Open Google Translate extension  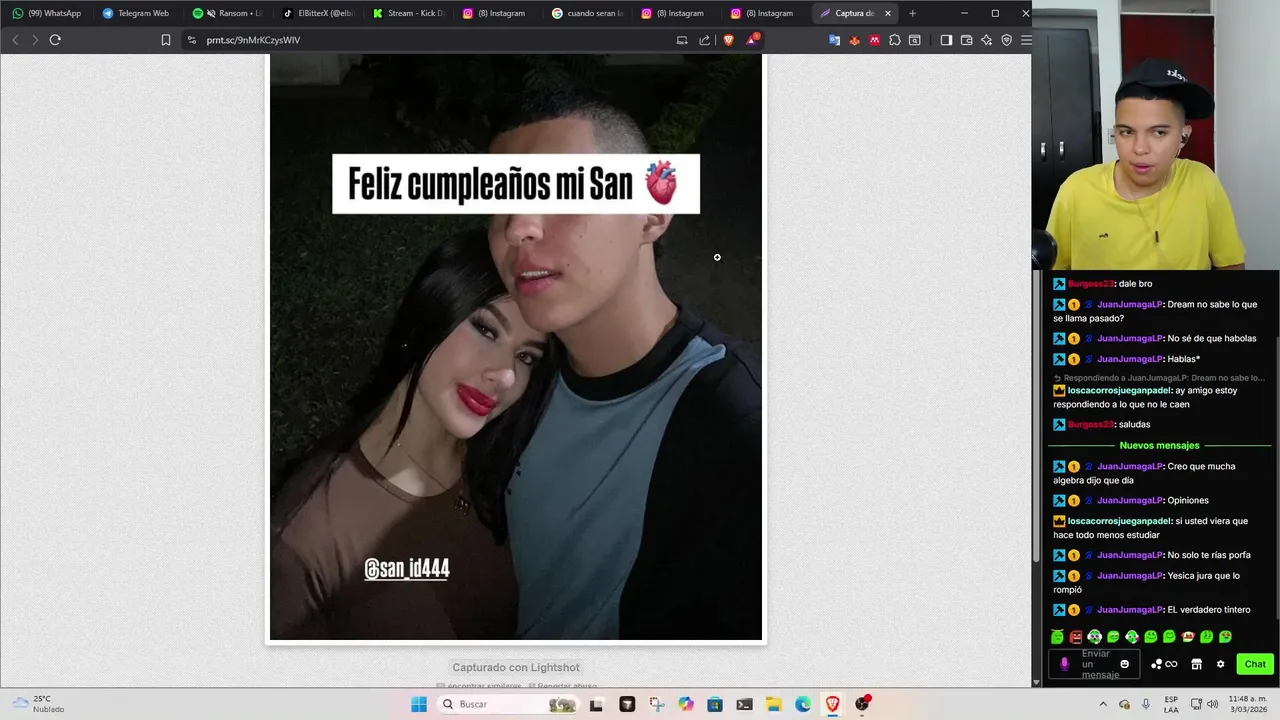coord(834,40)
